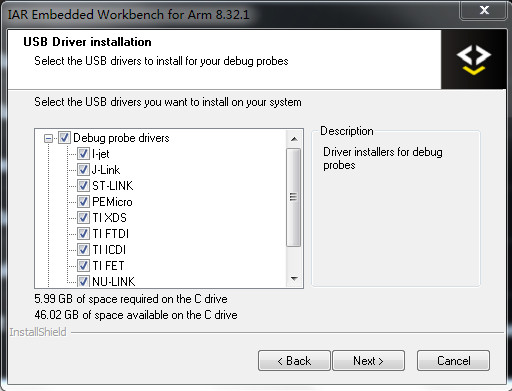Image resolution: width=512 pixels, height=391 pixels.
Task: Select the PEMicro tree item label
Action: click(x=112, y=202)
